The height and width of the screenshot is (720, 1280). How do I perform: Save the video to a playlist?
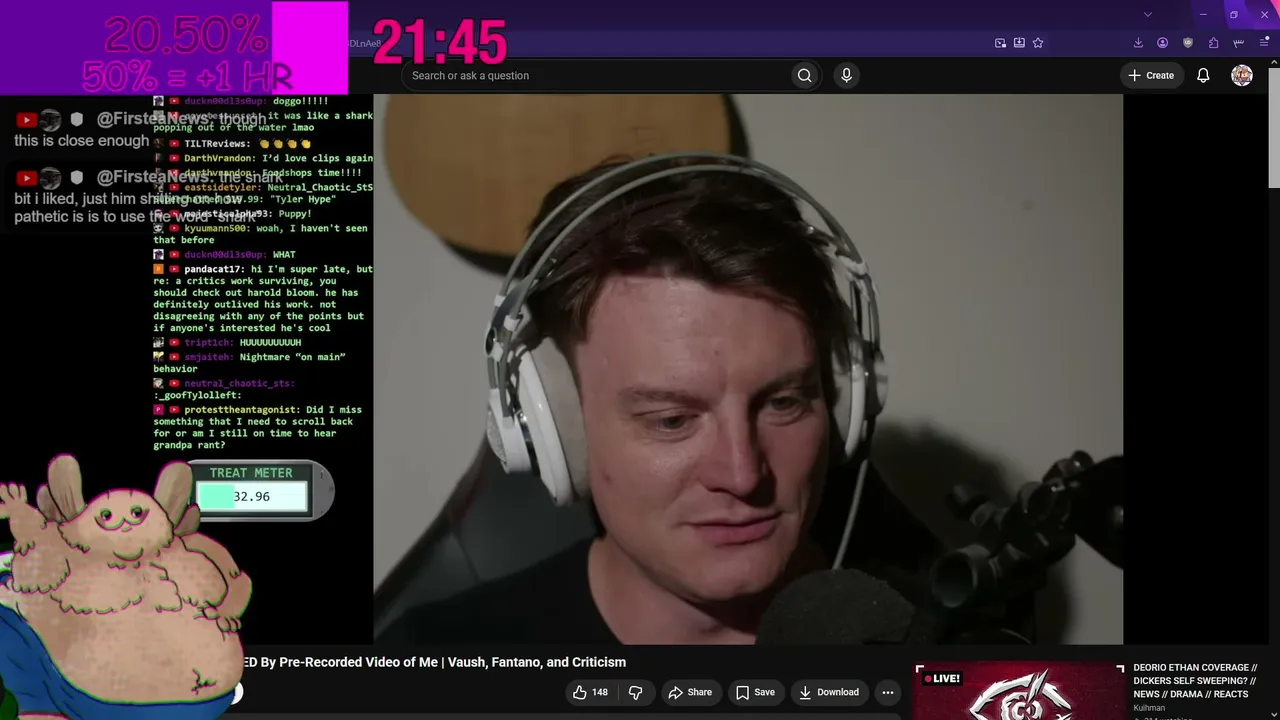click(x=755, y=692)
